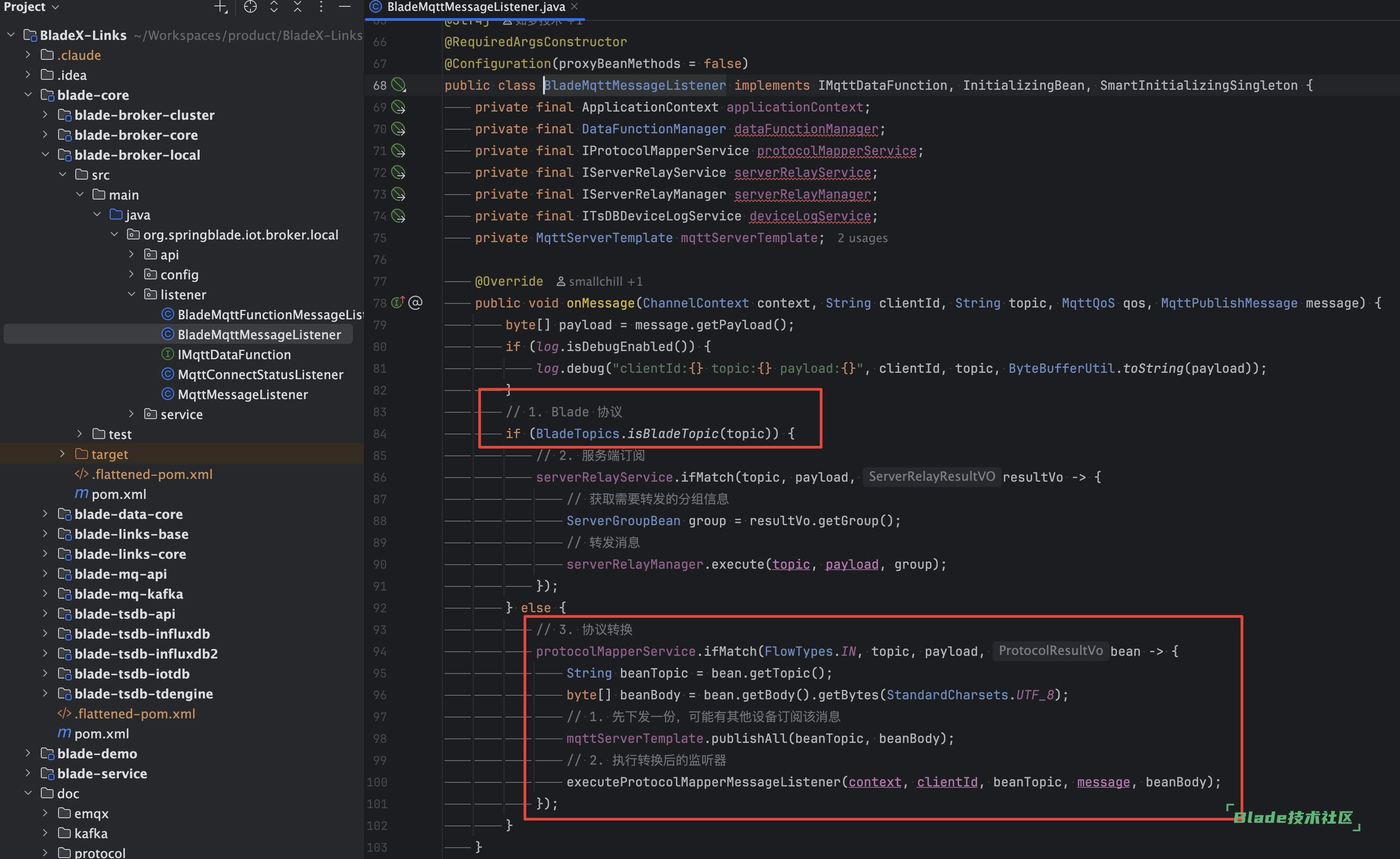
Task: Expand the blade-tsdb-tdengine module
Action: coord(45,693)
